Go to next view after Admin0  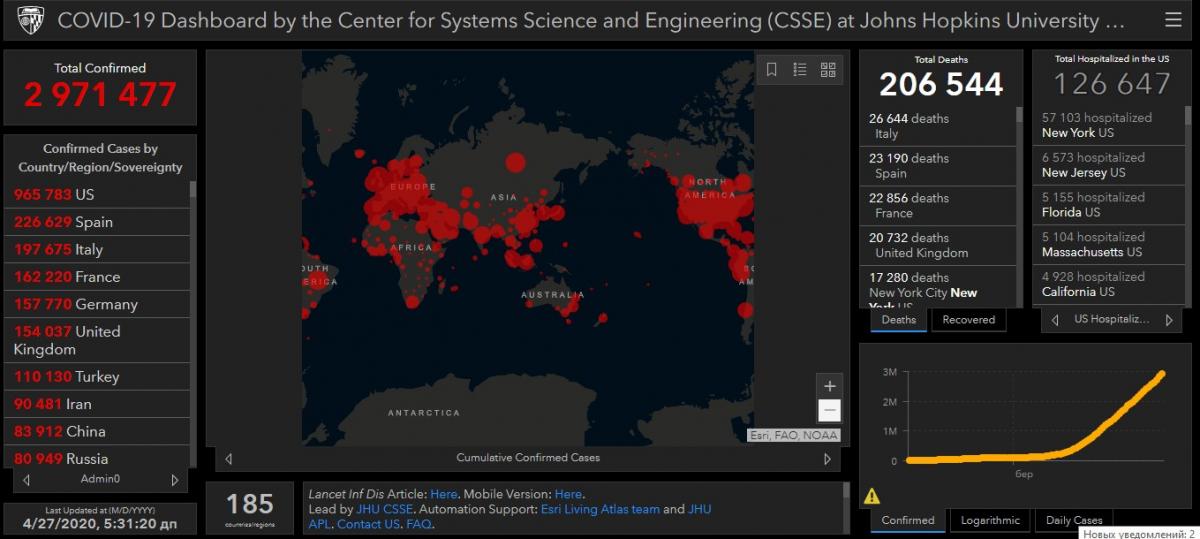[x=175, y=480]
